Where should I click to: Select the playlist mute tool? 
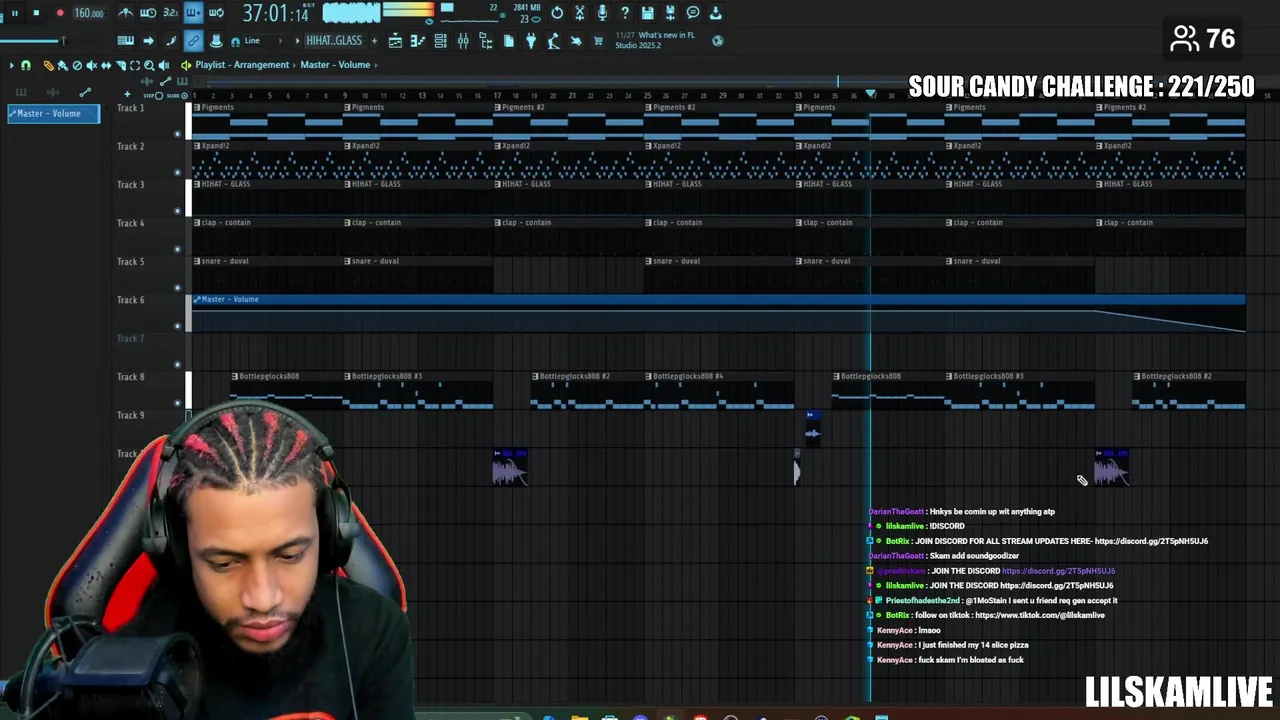(x=92, y=65)
